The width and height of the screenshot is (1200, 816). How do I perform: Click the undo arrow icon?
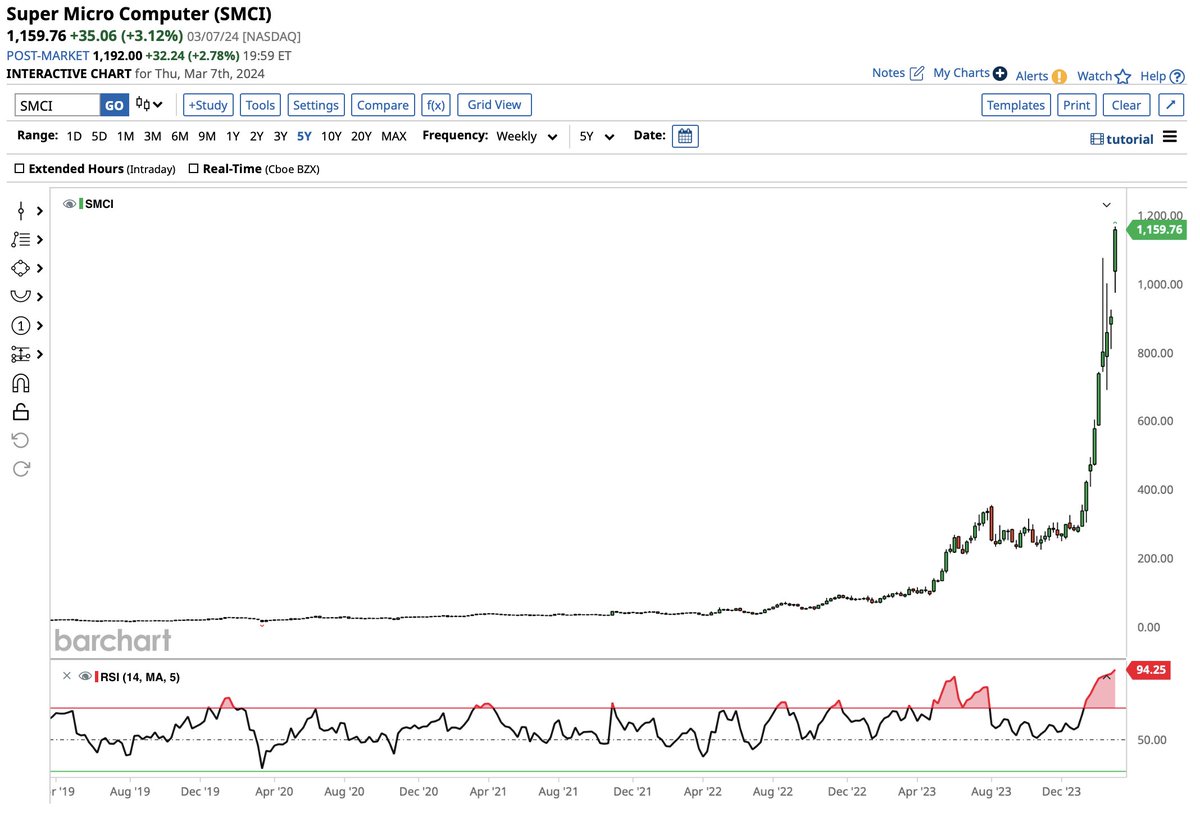click(x=21, y=440)
